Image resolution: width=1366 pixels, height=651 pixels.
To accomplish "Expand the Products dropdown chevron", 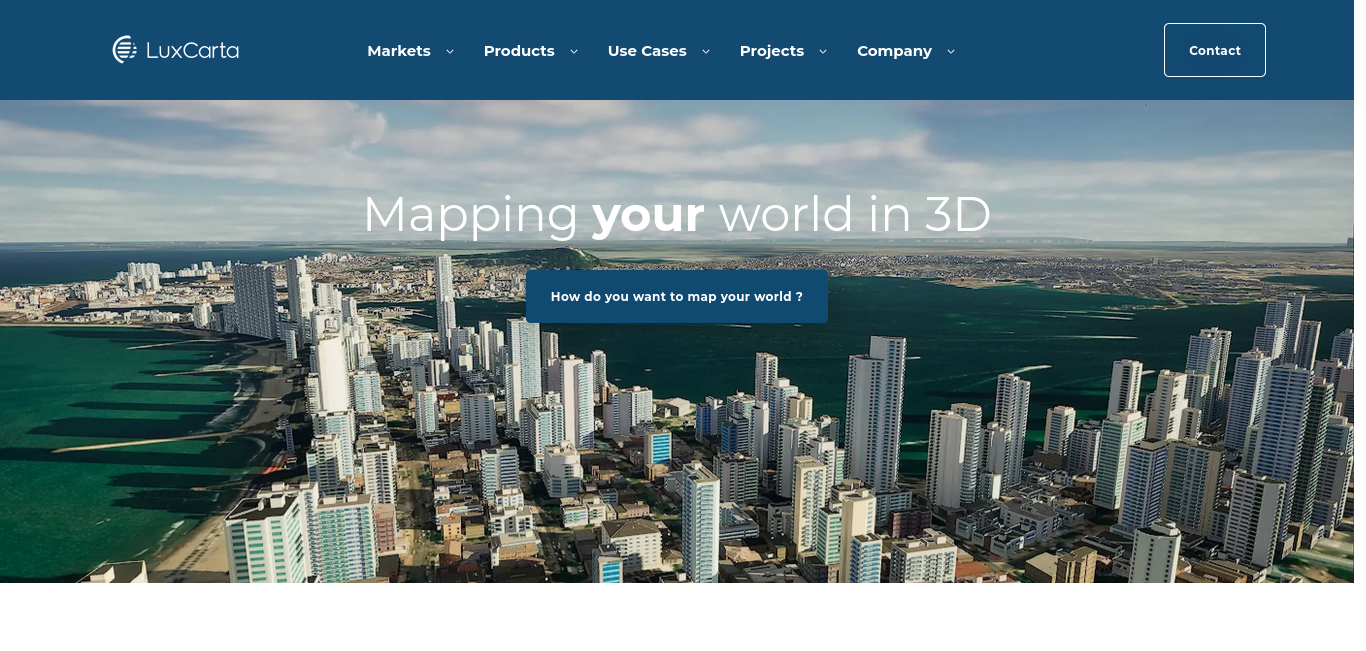I will tap(574, 51).
